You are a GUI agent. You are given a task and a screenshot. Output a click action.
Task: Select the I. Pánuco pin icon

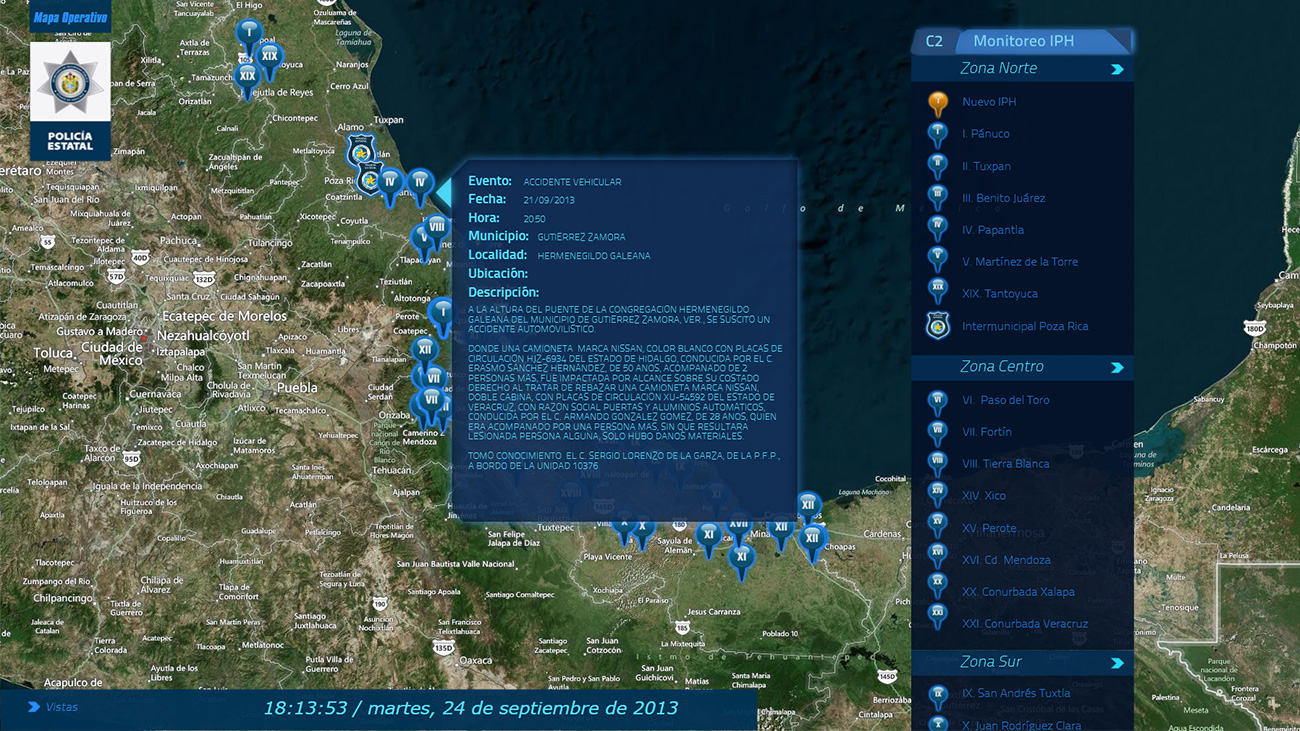[938, 134]
